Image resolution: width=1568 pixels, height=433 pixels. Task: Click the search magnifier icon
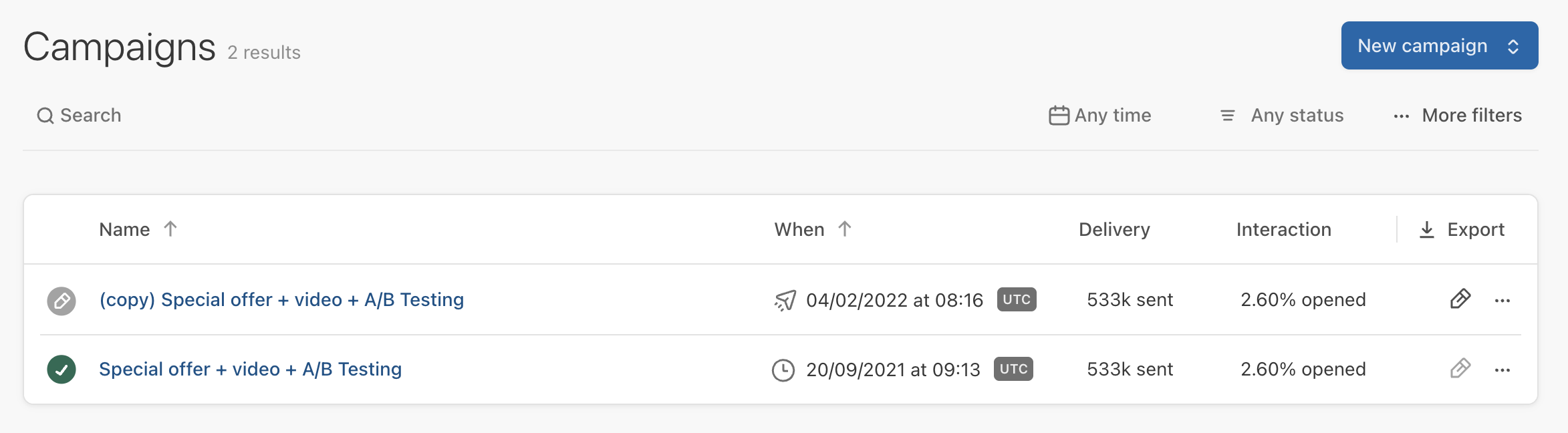(x=45, y=116)
